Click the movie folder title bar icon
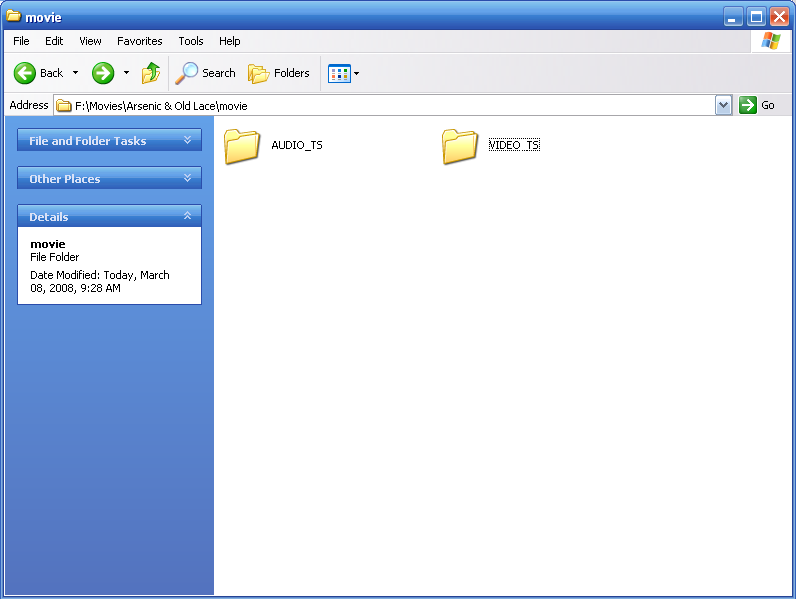 (x=13, y=16)
